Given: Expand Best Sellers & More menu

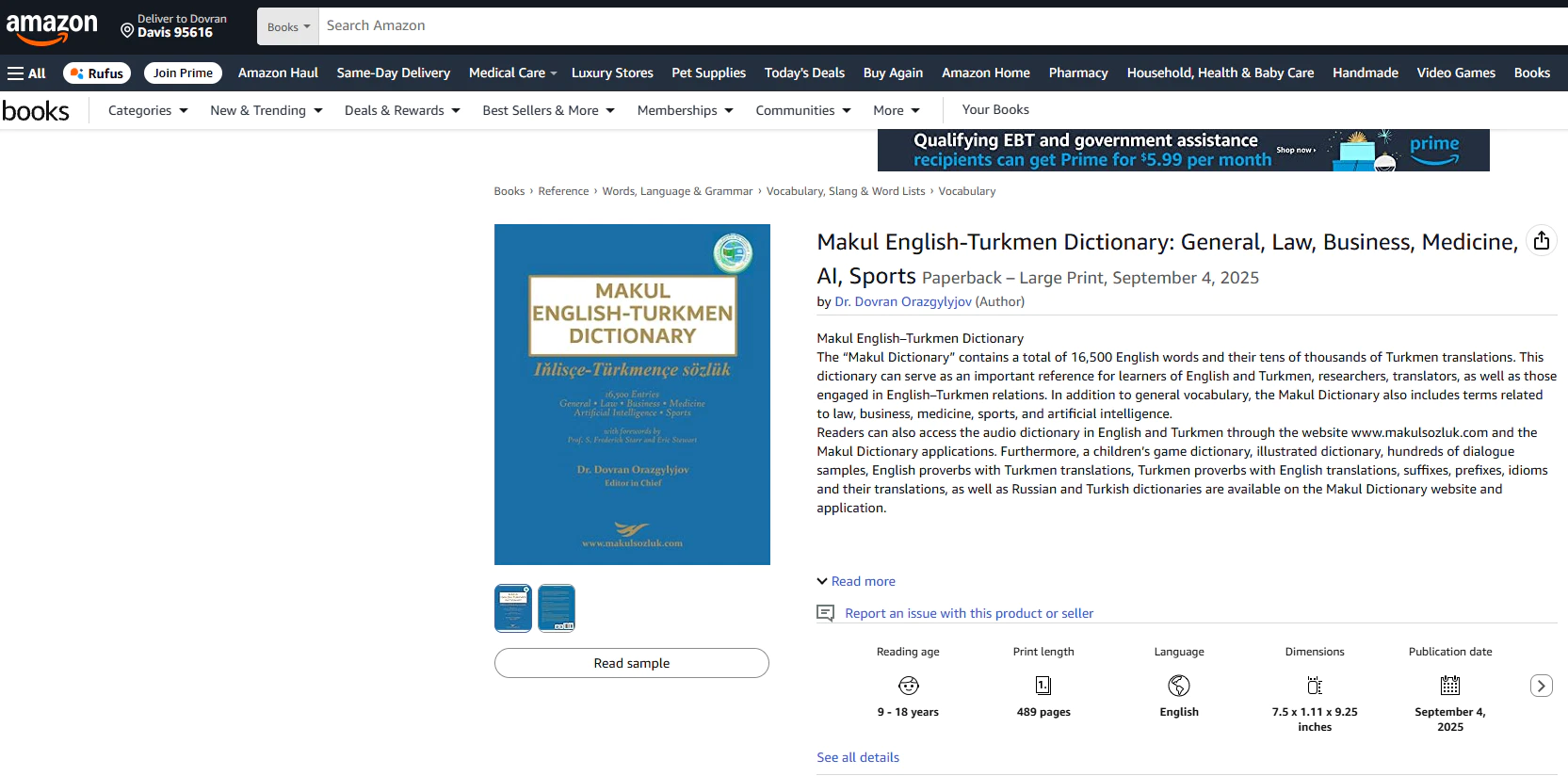Looking at the screenshot, I should coord(548,110).
